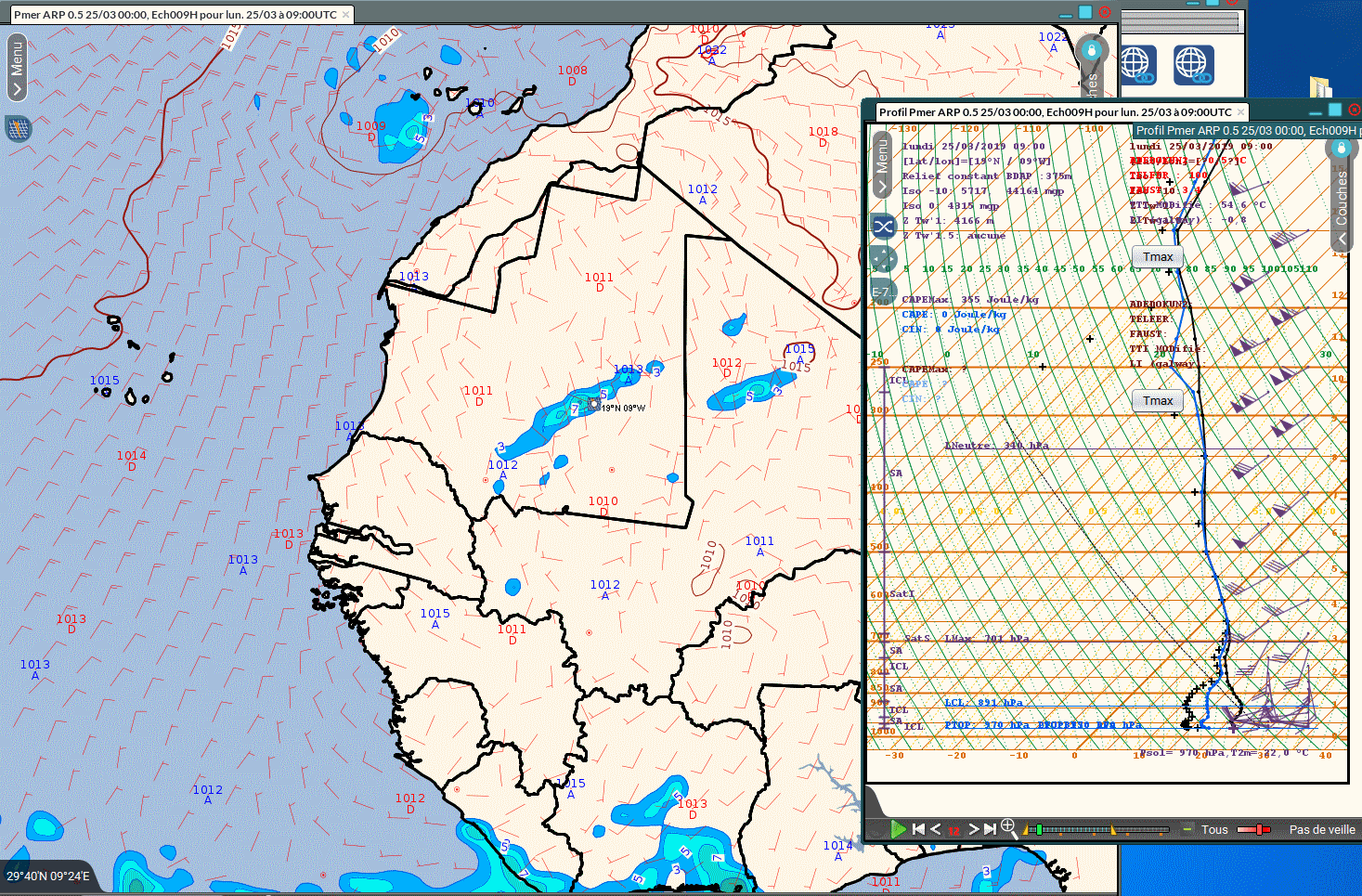1362x896 pixels.
Task: Click the four-arrow pan control in profile
Action: [x=883, y=258]
